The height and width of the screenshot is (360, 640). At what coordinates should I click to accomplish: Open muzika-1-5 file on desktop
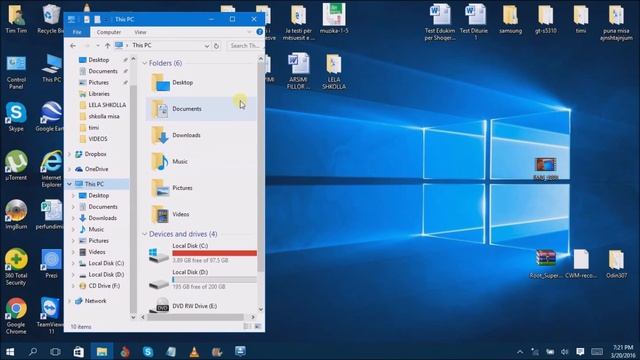pos(334,19)
